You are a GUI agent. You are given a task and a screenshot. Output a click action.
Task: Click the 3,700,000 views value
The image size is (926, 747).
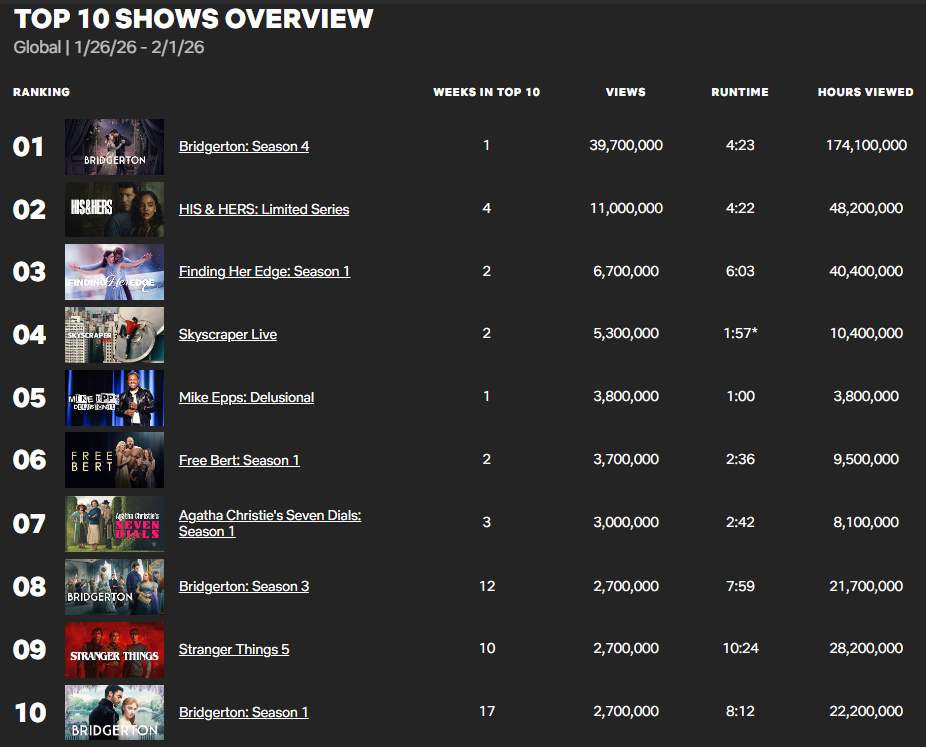pos(626,459)
